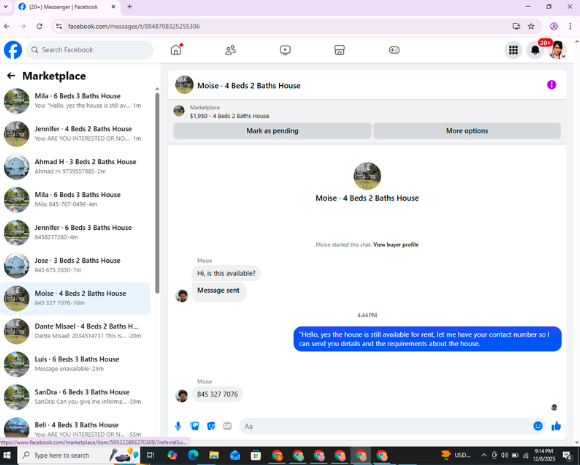Viewport: 580px width, 465px height.
Task: Open Ahmad H - 3 Beds 2 Baths House chat
Action: [76, 166]
